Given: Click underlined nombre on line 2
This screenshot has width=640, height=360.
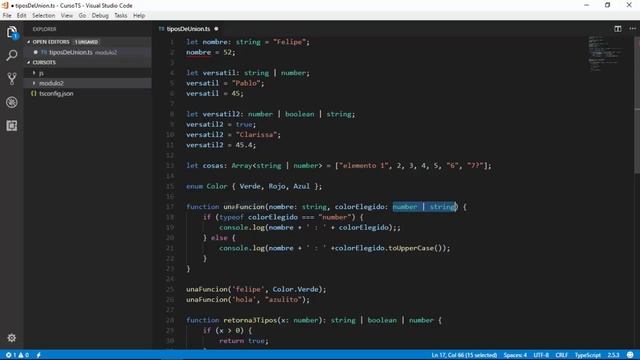Looking at the screenshot, I should pyautogui.click(x=198, y=52).
